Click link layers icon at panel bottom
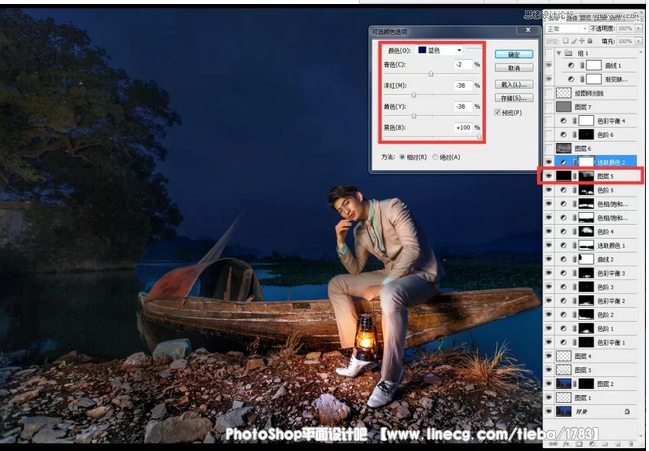The image size is (649, 451). (553, 444)
